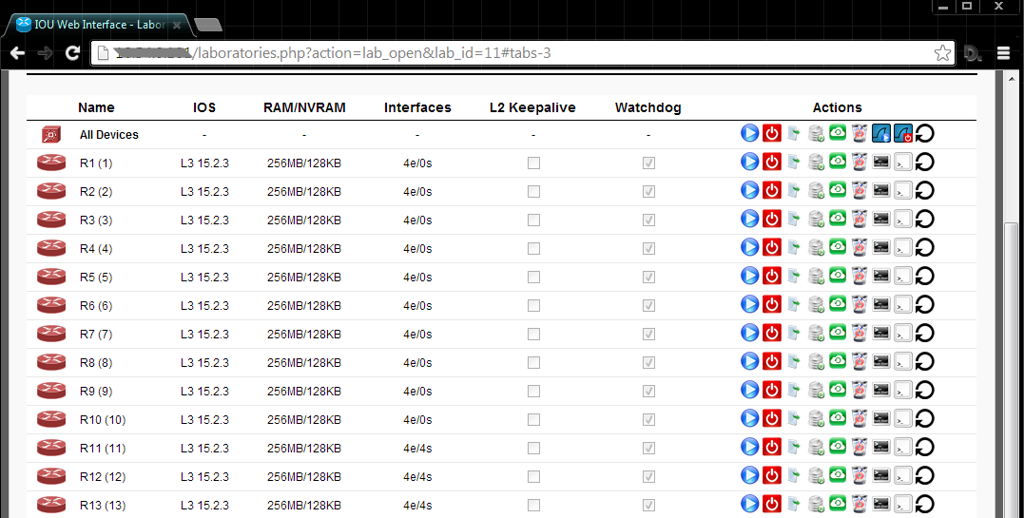Click 'L3 15.2.3' IOS cell for R4
The width and height of the screenshot is (1024, 518).
pos(204,249)
